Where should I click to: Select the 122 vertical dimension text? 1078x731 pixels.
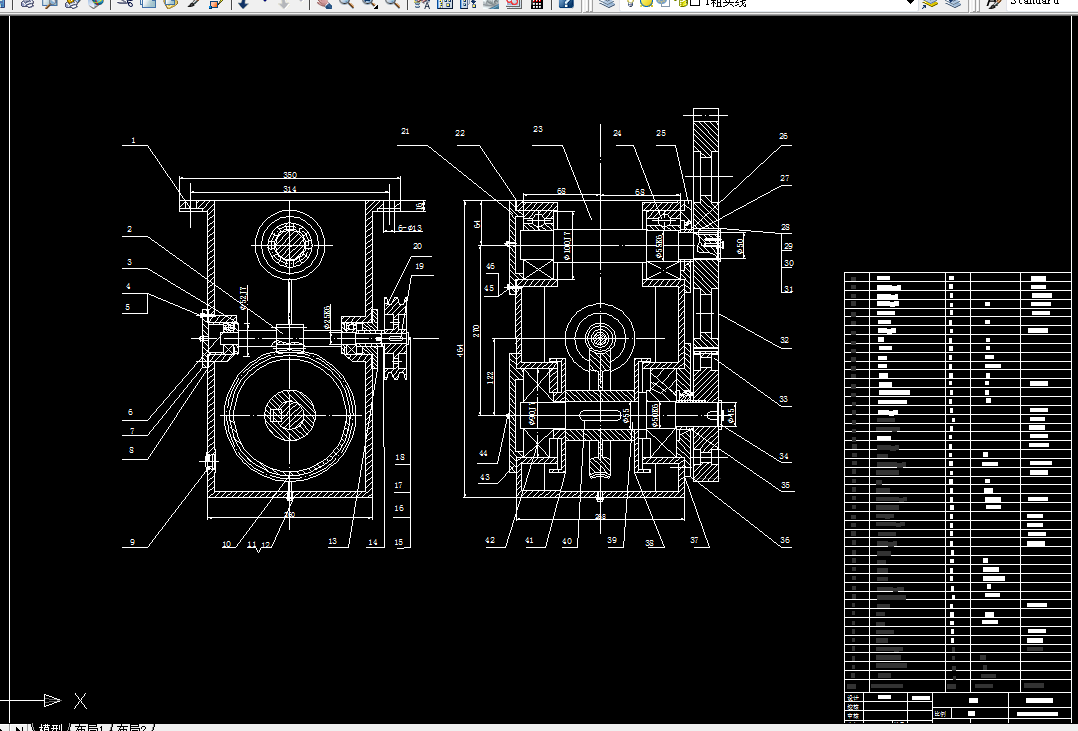490,378
